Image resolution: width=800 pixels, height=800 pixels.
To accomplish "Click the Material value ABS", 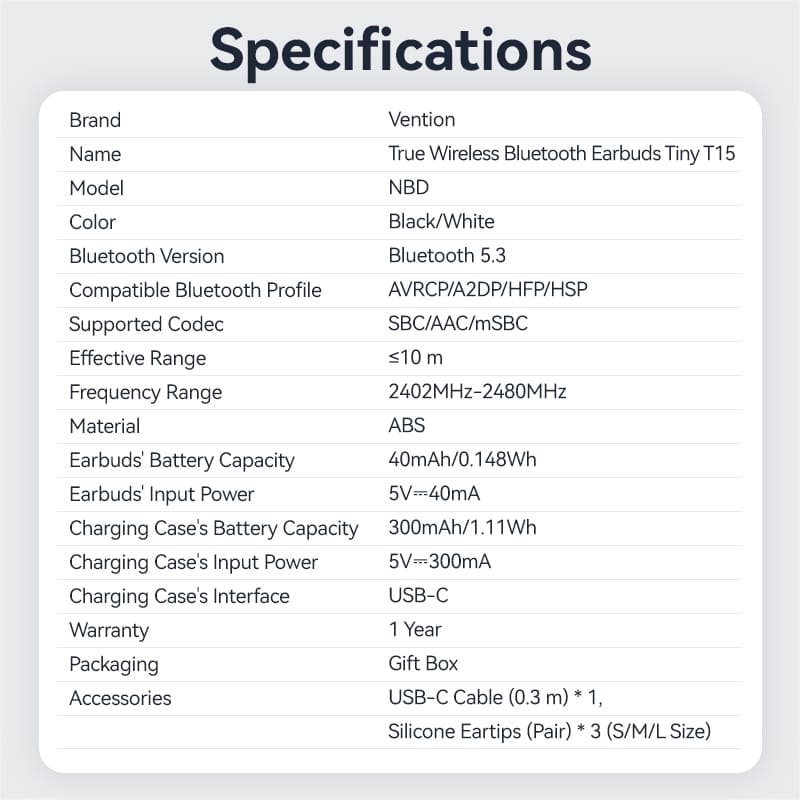I will (x=406, y=426).
